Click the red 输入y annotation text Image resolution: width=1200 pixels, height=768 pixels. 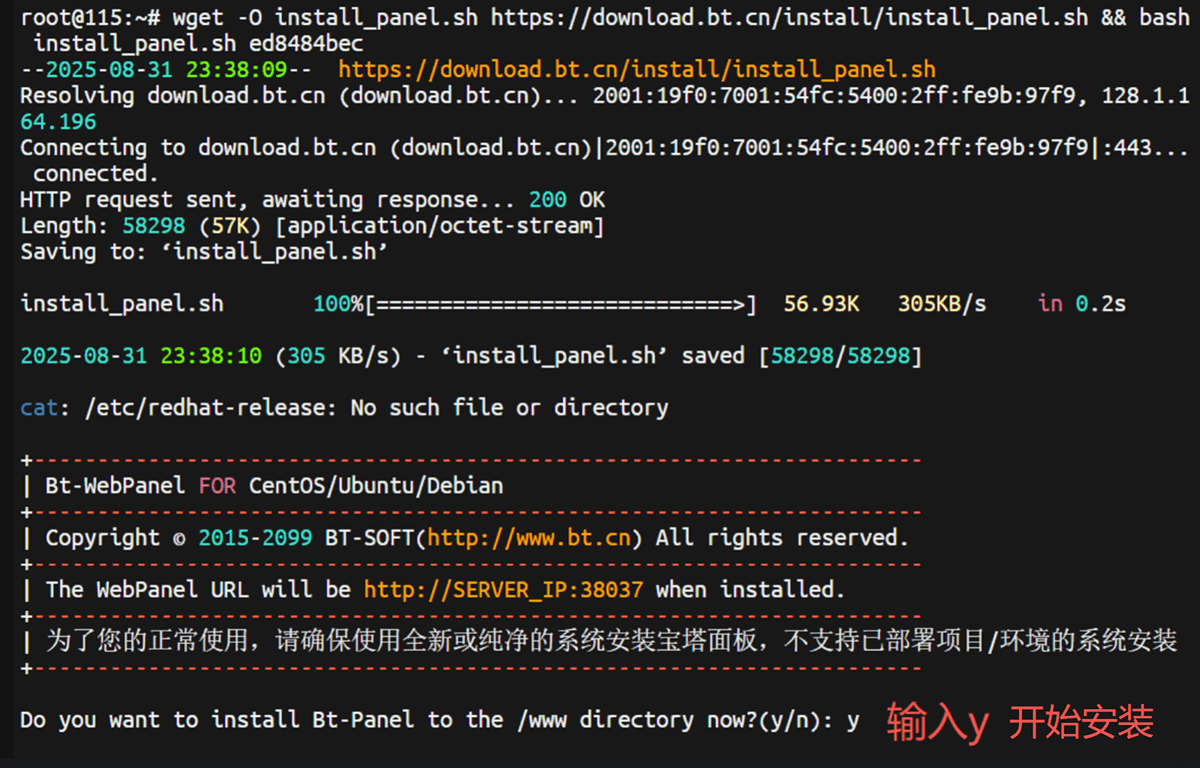coord(937,722)
